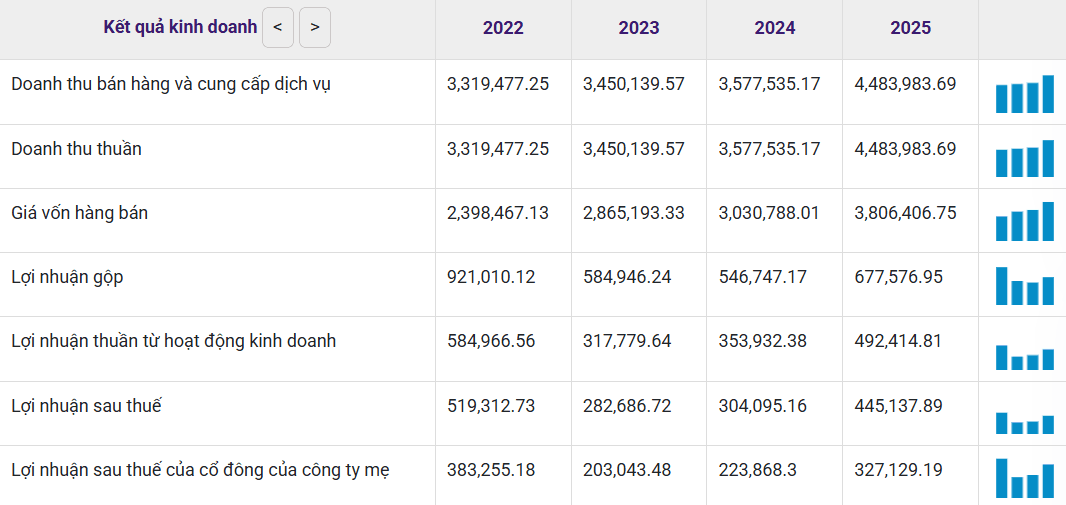The image size is (1066, 505).
Task: Click the next period arrow button
Action: pyautogui.click(x=315, y=28)
